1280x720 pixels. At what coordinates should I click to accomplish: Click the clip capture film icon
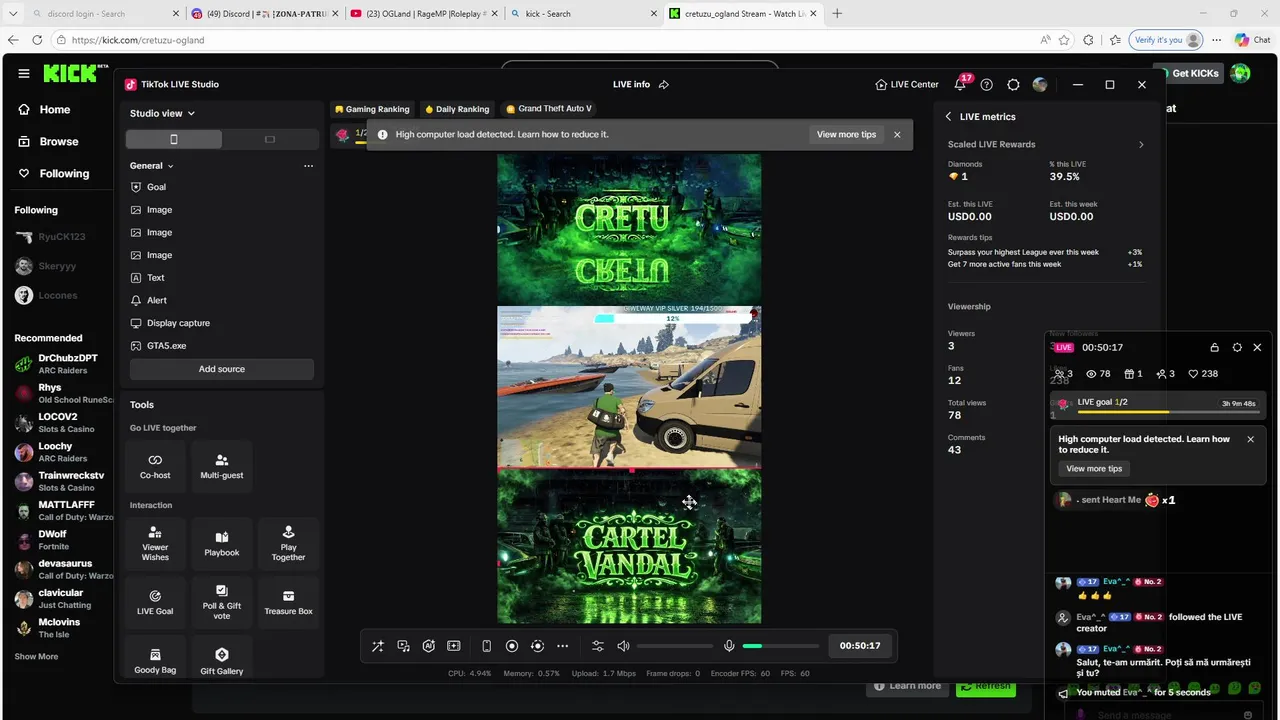click(x=454, y=646)
